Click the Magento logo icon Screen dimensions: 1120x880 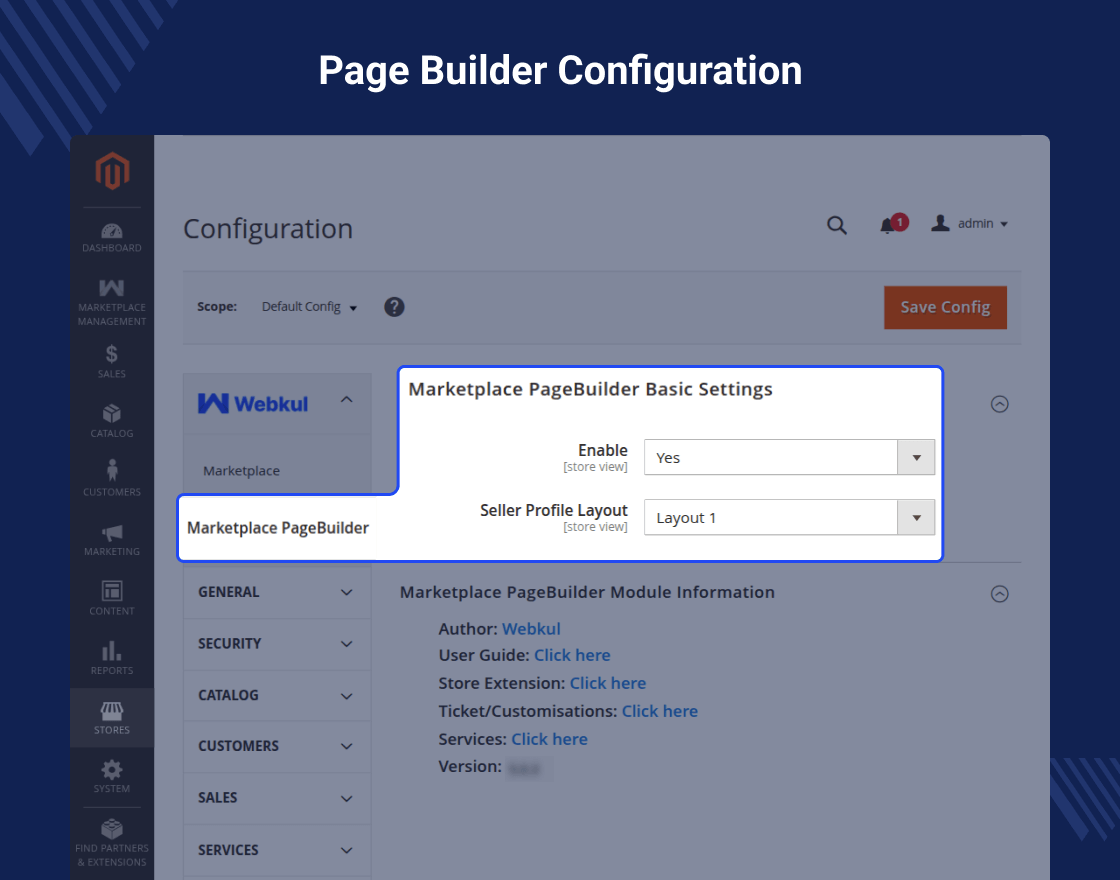112,171
